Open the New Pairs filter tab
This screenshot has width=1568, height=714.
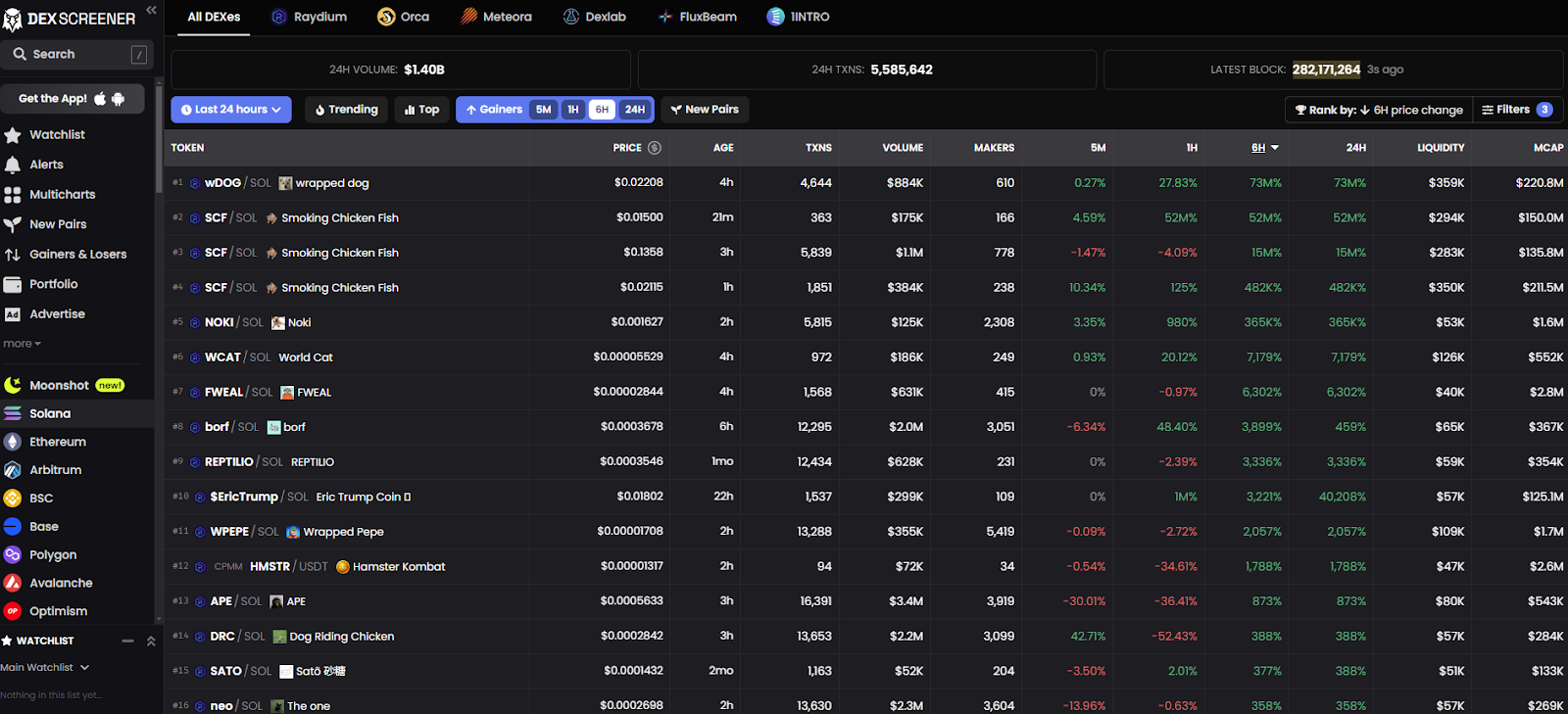705,110
